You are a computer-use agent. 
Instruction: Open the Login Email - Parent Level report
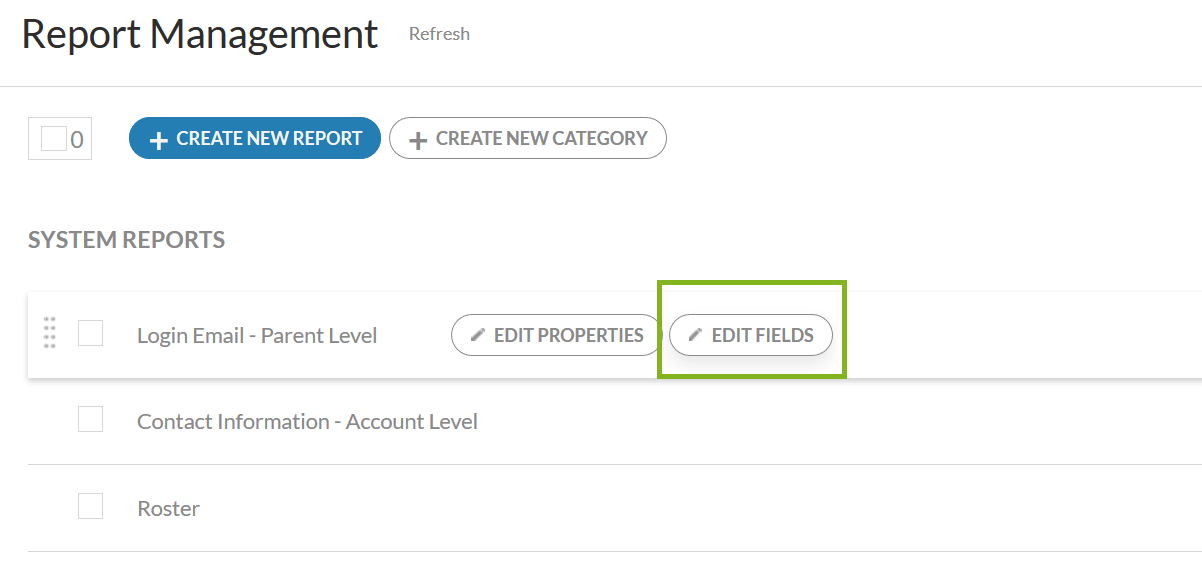pos(257,336)
